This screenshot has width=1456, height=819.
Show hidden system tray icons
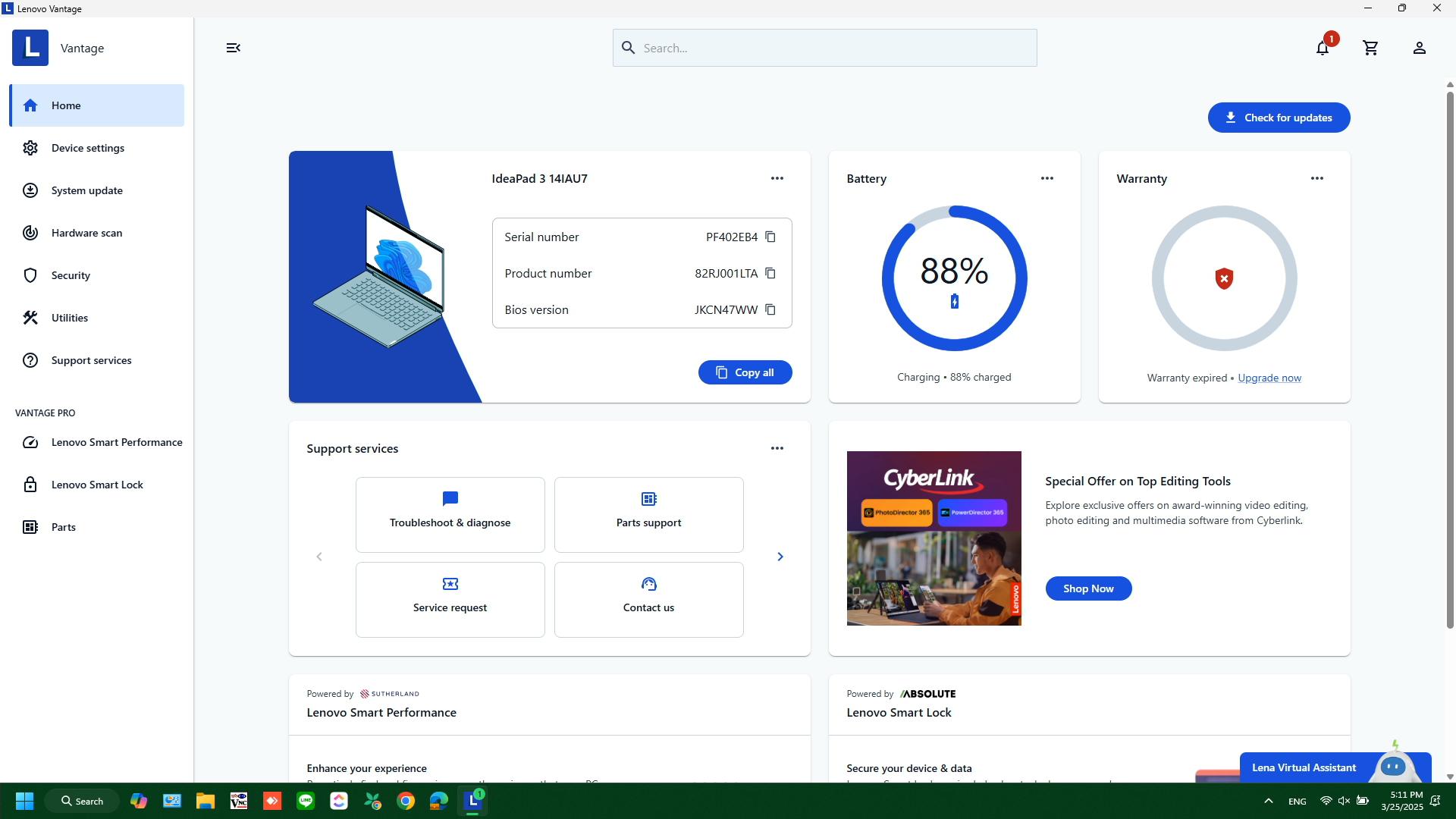click(1268, 801)
